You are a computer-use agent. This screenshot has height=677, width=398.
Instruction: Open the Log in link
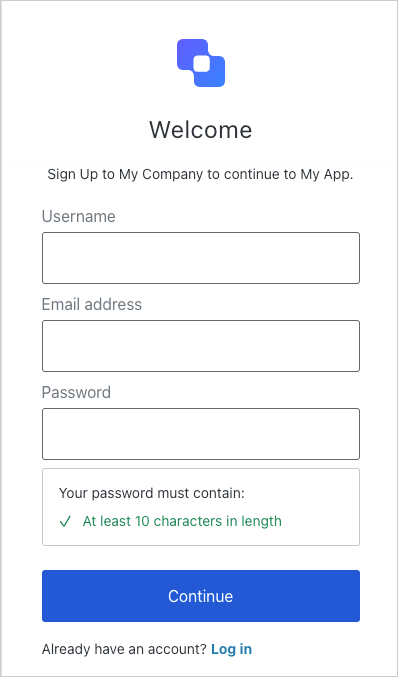click(x=231, y=649)
